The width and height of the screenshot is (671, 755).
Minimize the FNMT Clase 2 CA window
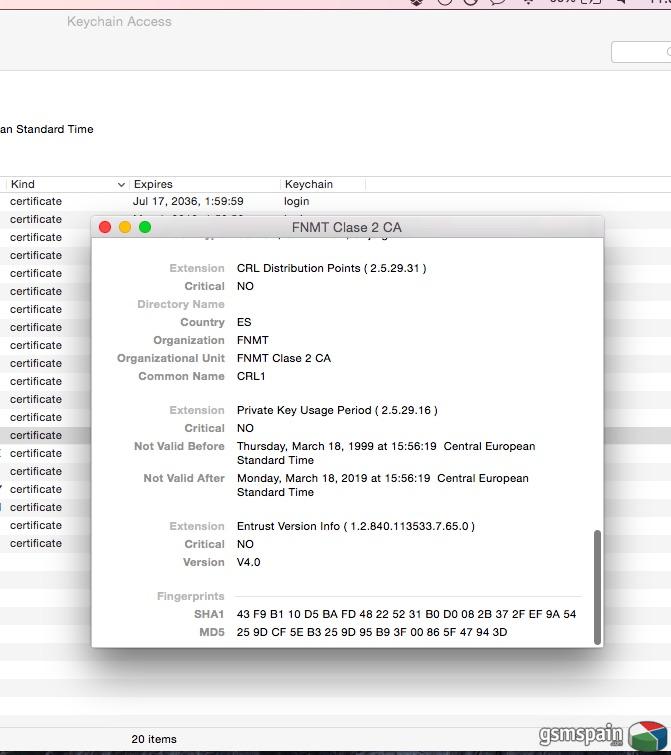[125, 227]
